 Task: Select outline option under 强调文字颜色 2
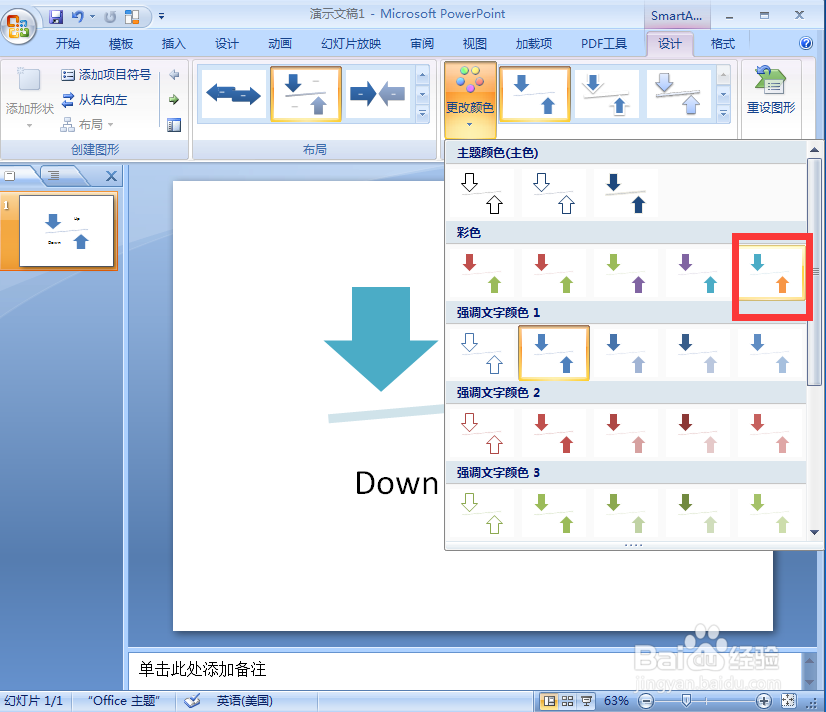pos(481,433)
